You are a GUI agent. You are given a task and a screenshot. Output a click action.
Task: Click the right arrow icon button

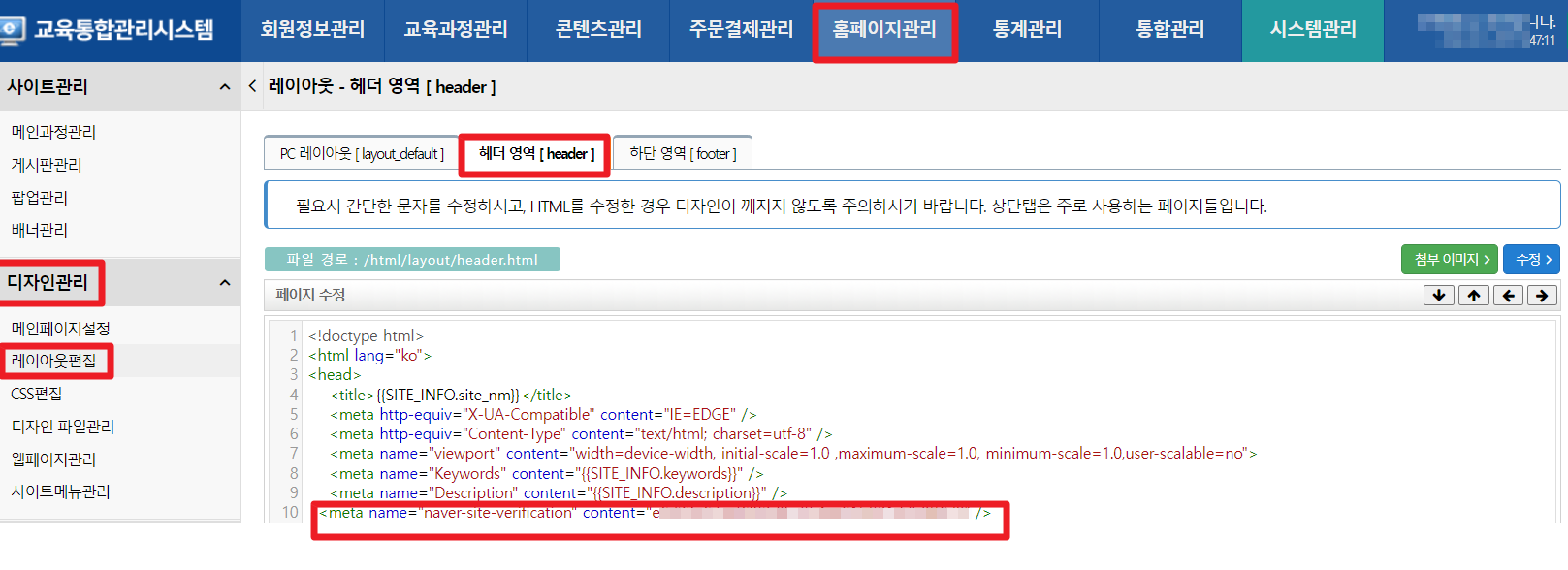[1542, 296]
